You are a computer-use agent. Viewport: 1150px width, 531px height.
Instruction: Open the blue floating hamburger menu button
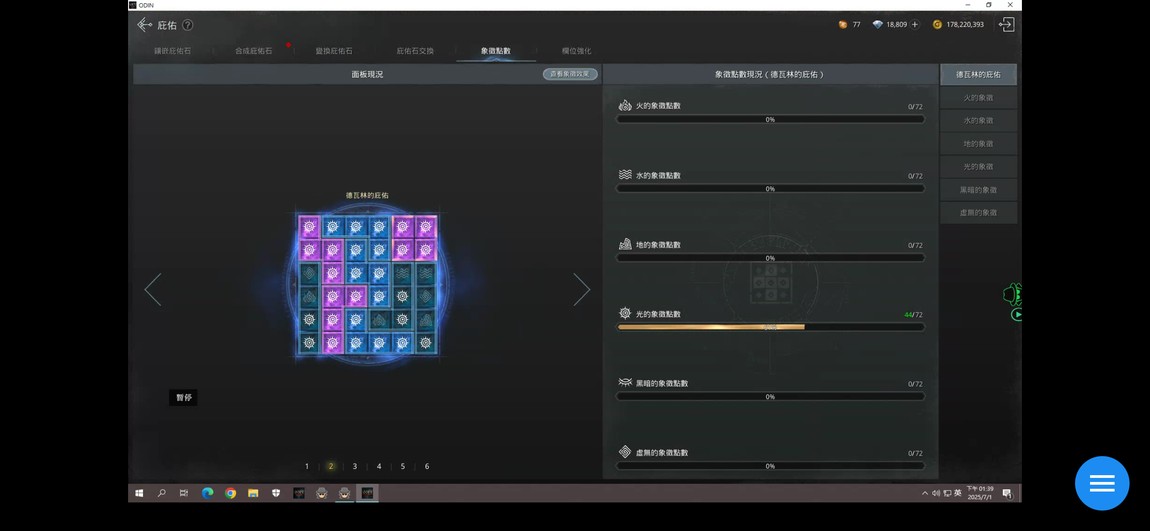[1102, 483]
